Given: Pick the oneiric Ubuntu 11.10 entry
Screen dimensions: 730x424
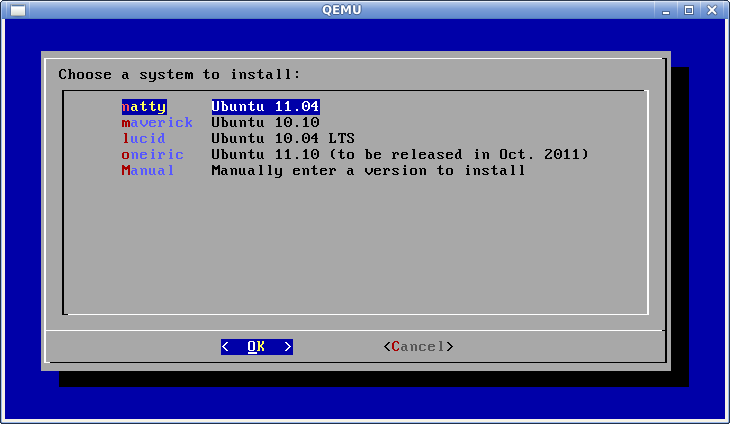Looking at the screenshot, I should pyautogui.click(x=355, y=154).
